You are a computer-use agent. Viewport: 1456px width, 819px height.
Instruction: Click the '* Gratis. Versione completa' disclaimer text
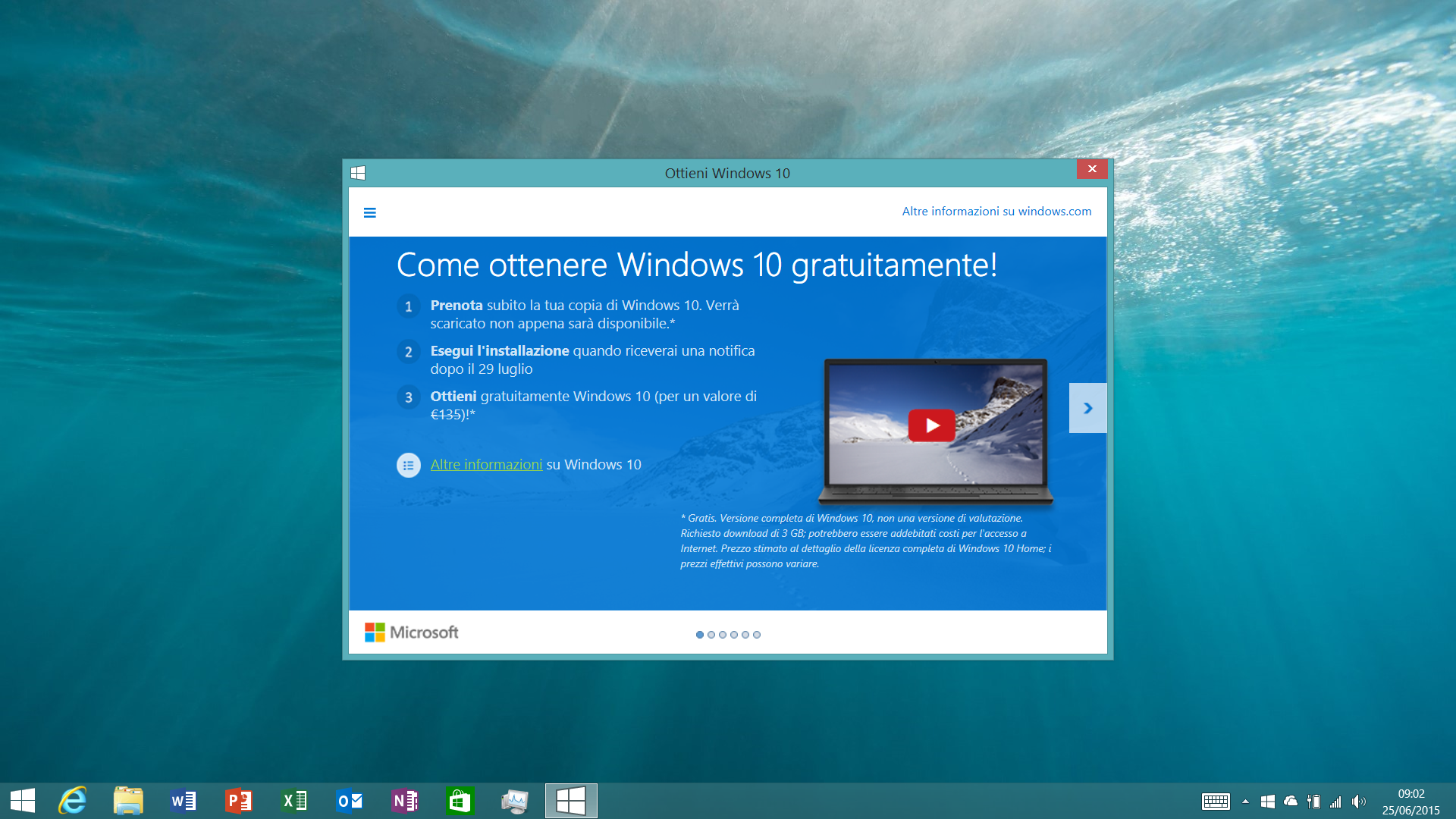click(x=866, y=541)
